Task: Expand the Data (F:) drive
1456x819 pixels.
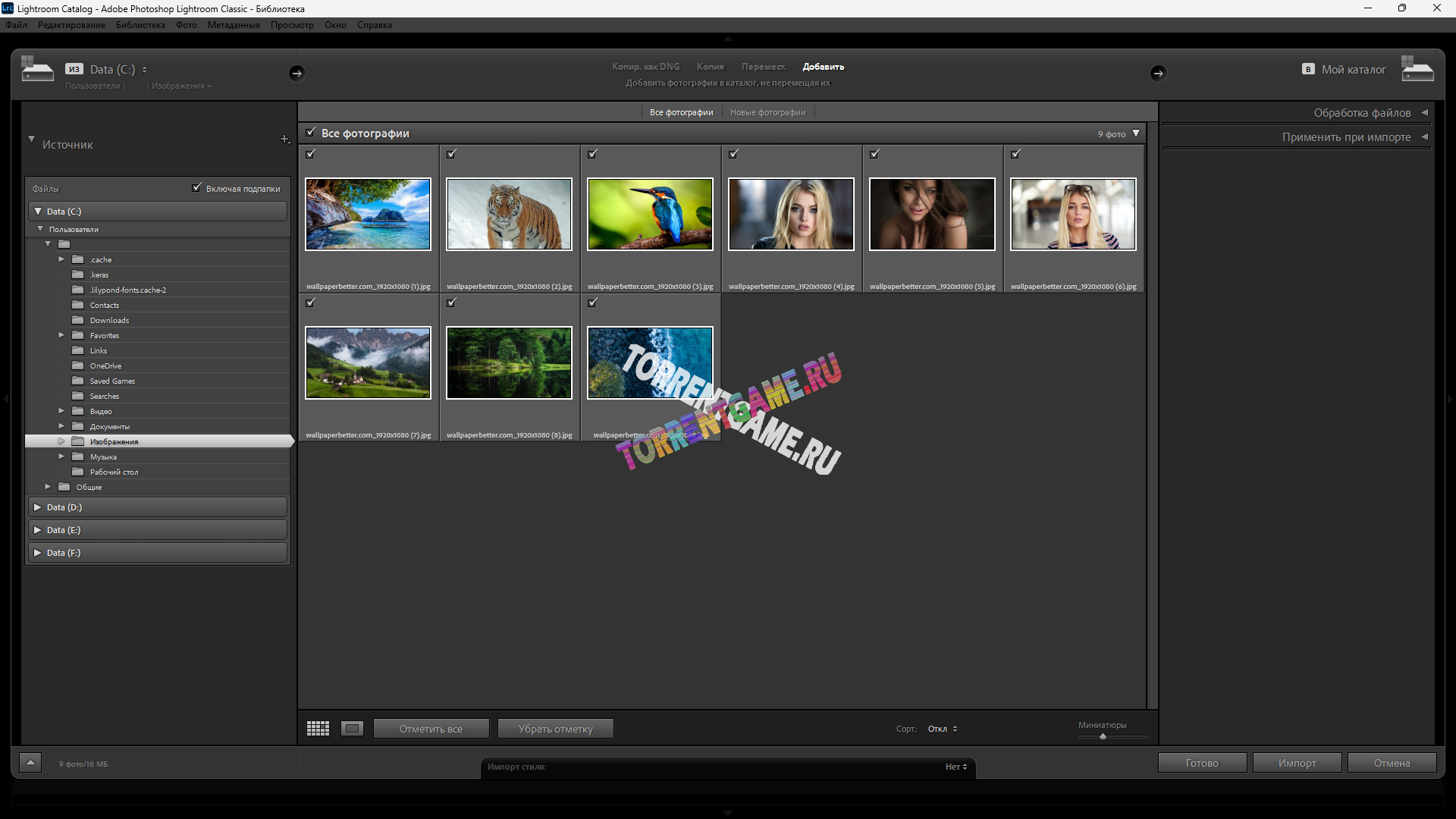Action: (x=38, y=553)
